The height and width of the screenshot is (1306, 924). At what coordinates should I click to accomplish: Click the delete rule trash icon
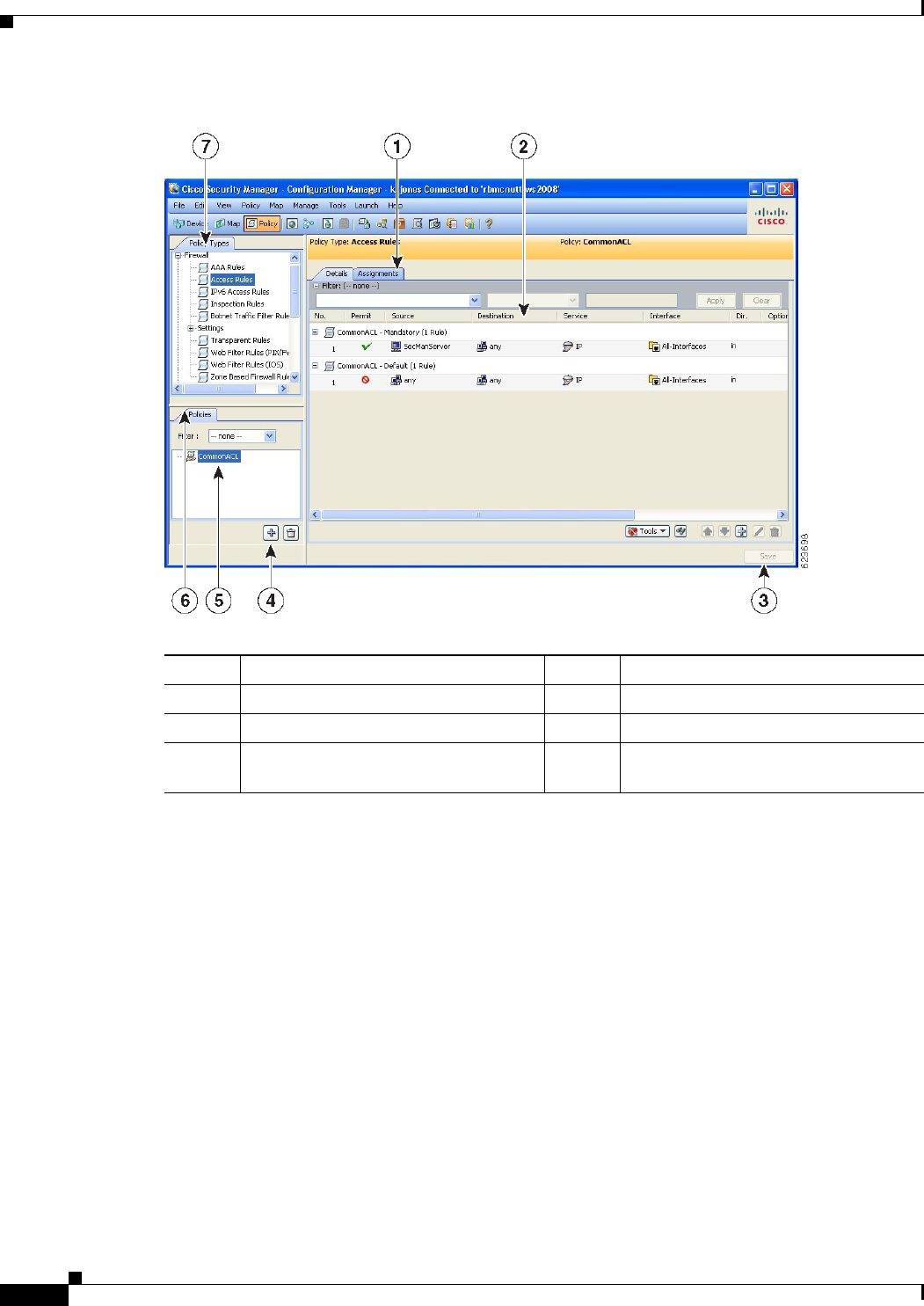click(x=775, y=531)
